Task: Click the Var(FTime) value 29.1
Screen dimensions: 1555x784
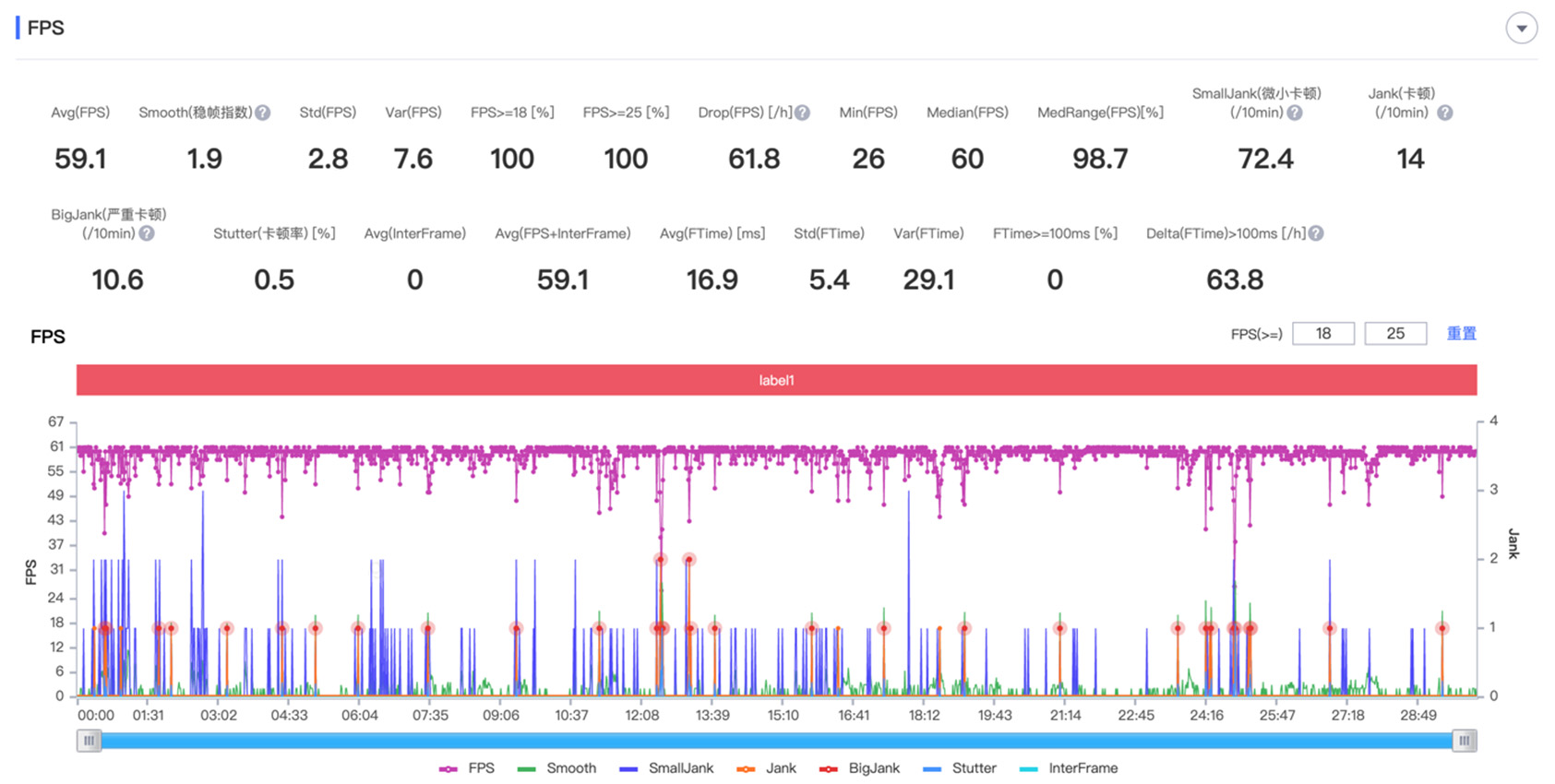Action: click(x=928, y=280)
